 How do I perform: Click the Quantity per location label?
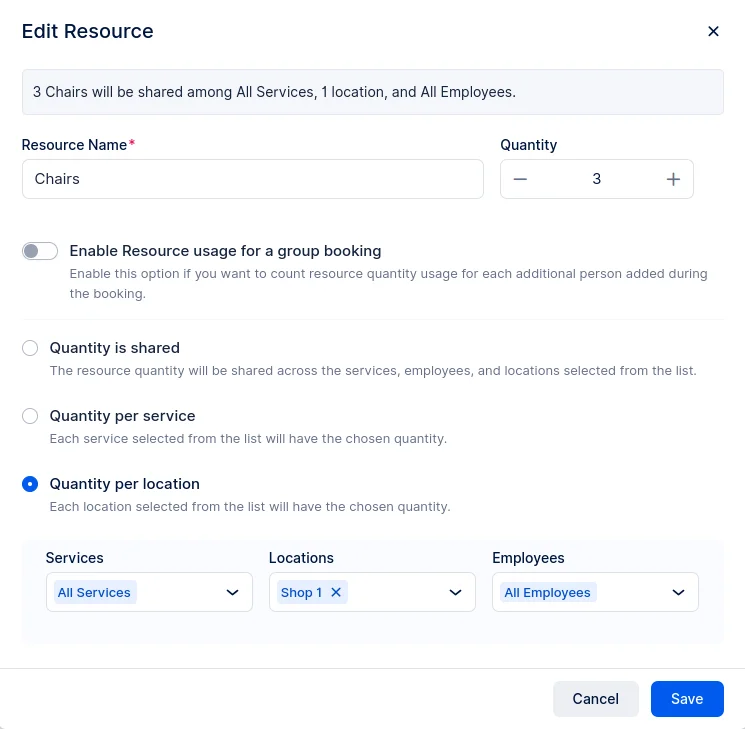point(125,484)
